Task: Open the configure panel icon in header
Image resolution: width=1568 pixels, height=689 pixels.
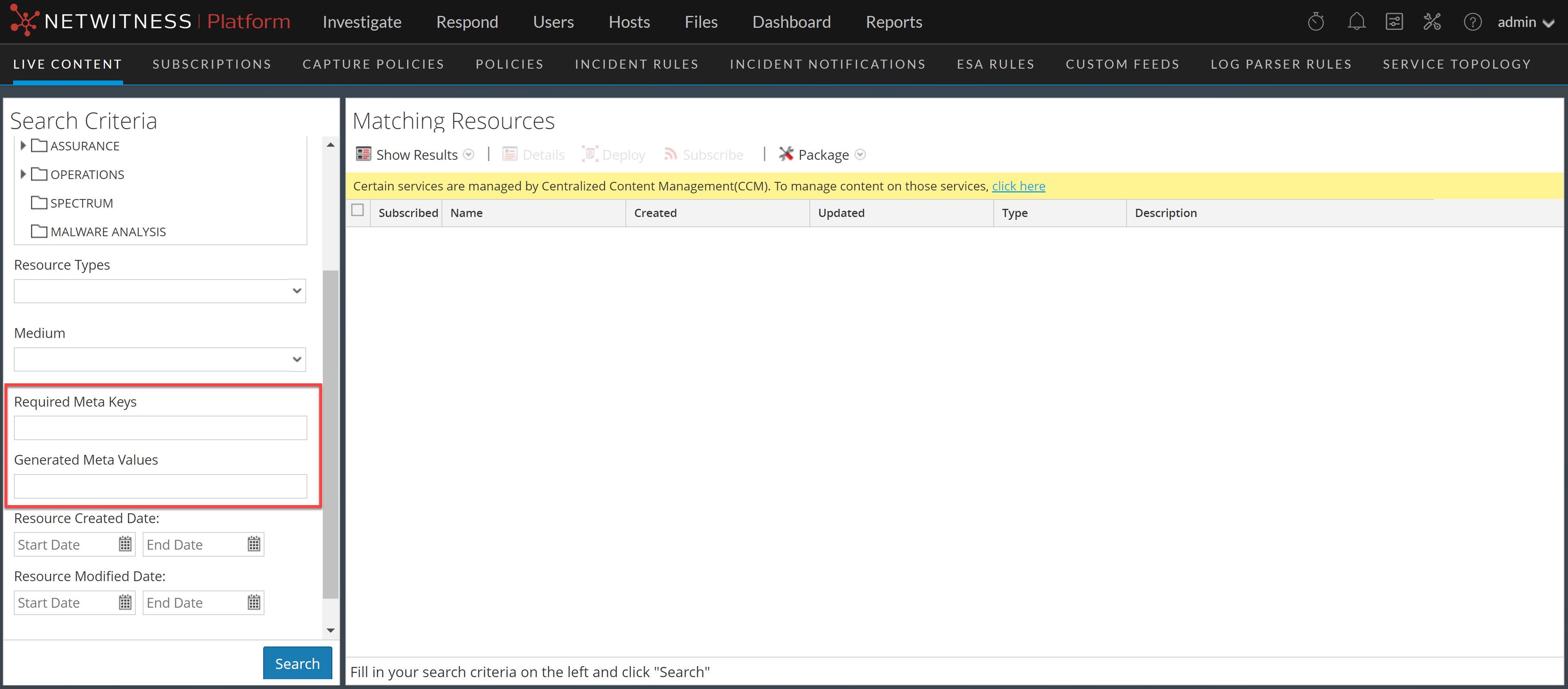Action: click(x=1394, y=22)
